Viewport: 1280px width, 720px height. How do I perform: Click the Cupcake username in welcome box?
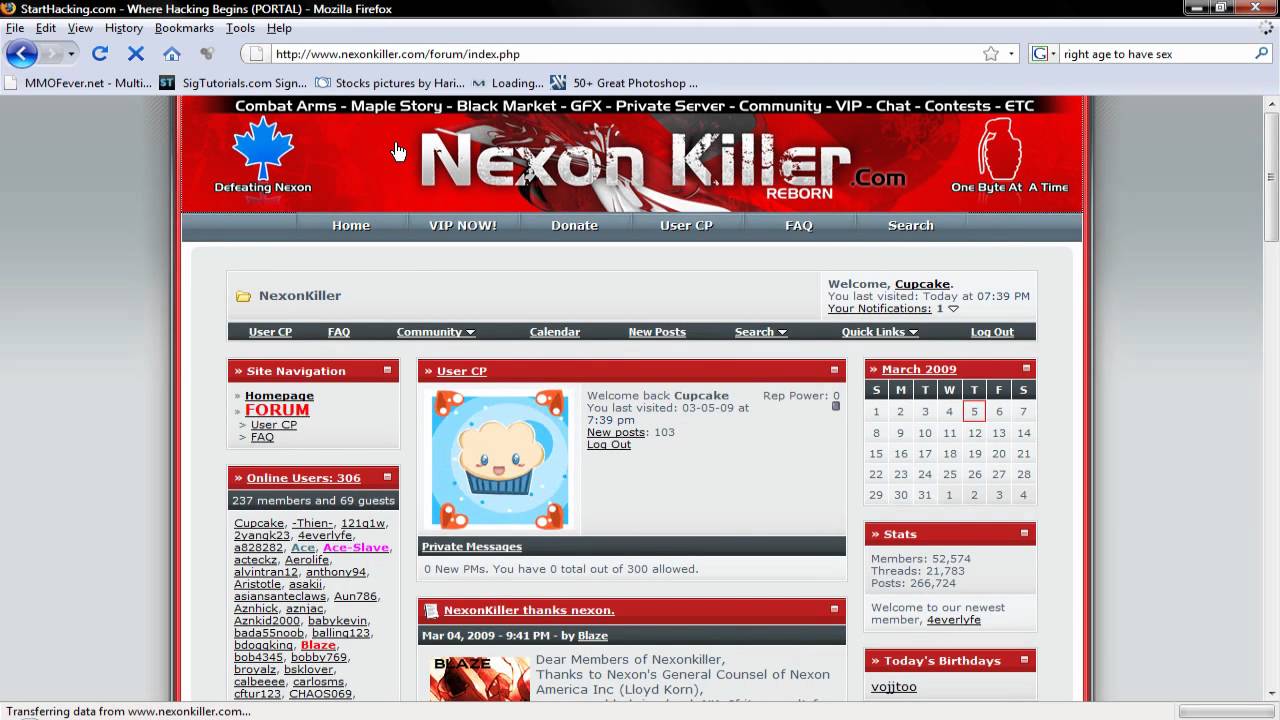point(922,284)
